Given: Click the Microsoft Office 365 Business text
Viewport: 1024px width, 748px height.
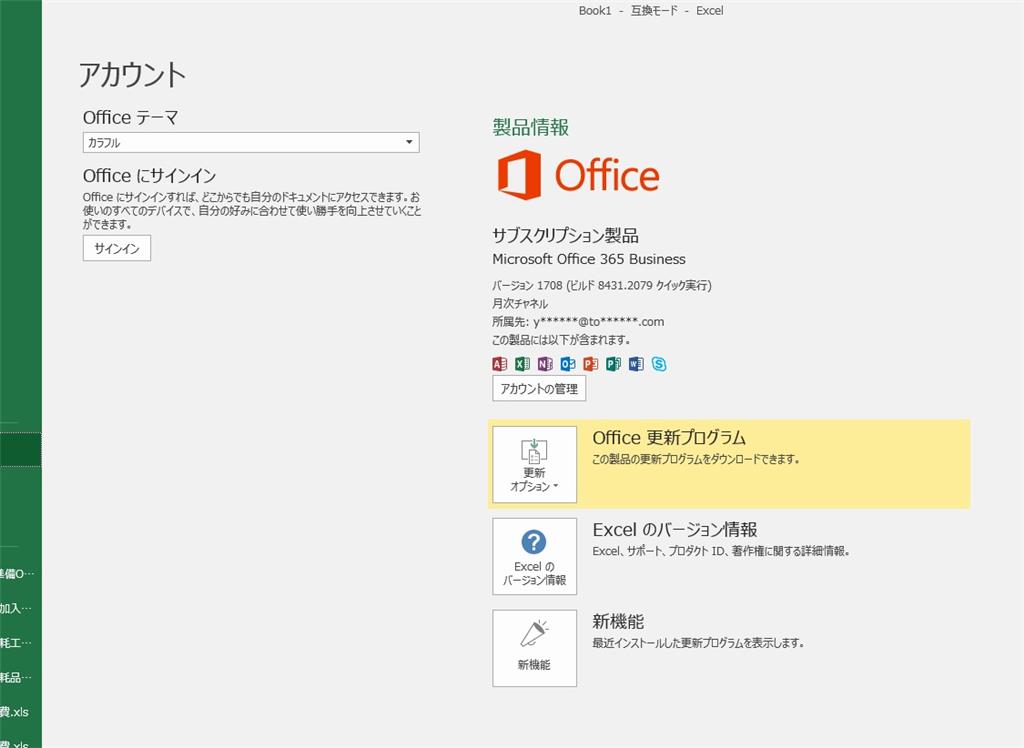Looking at the screenshot, I should (589, 259).
